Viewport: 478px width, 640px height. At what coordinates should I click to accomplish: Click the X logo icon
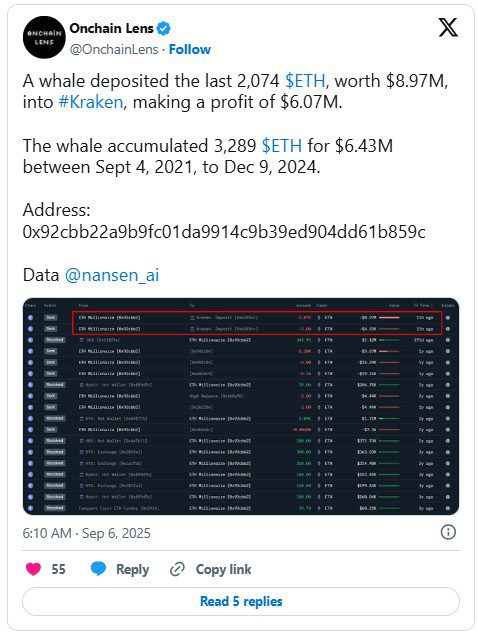(x=448, y=28)
